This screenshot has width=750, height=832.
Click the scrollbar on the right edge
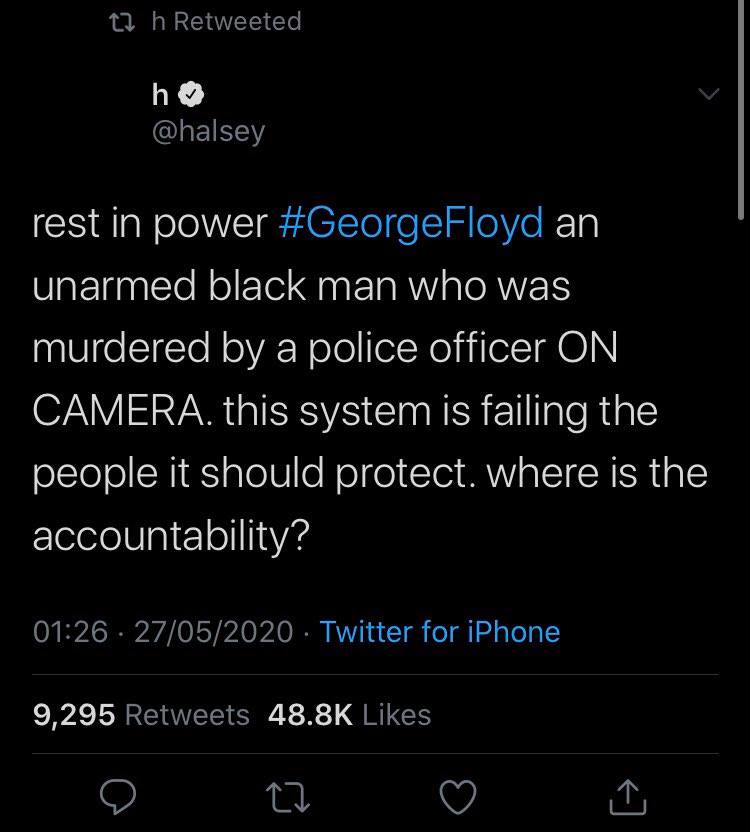tap(741, 110)
